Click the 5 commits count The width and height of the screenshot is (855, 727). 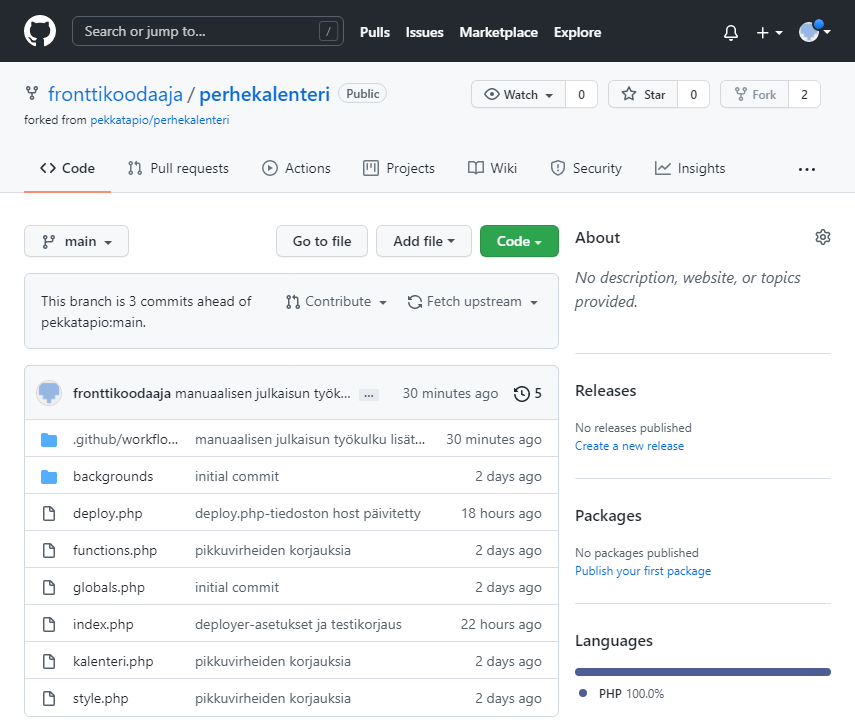(x=538, y=394)
